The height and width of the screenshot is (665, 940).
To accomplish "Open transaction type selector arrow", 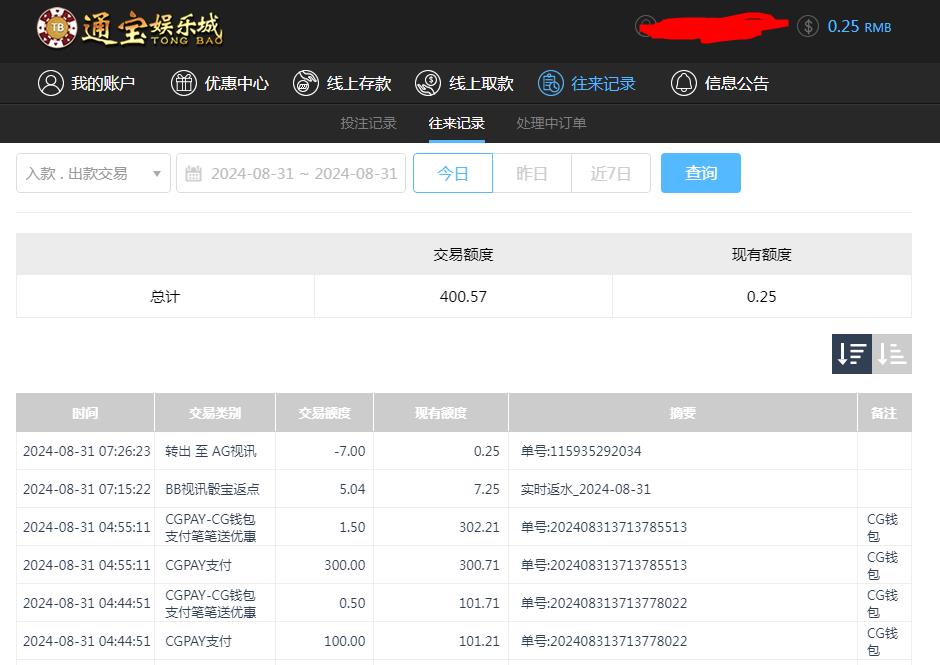I will point(156,172).
